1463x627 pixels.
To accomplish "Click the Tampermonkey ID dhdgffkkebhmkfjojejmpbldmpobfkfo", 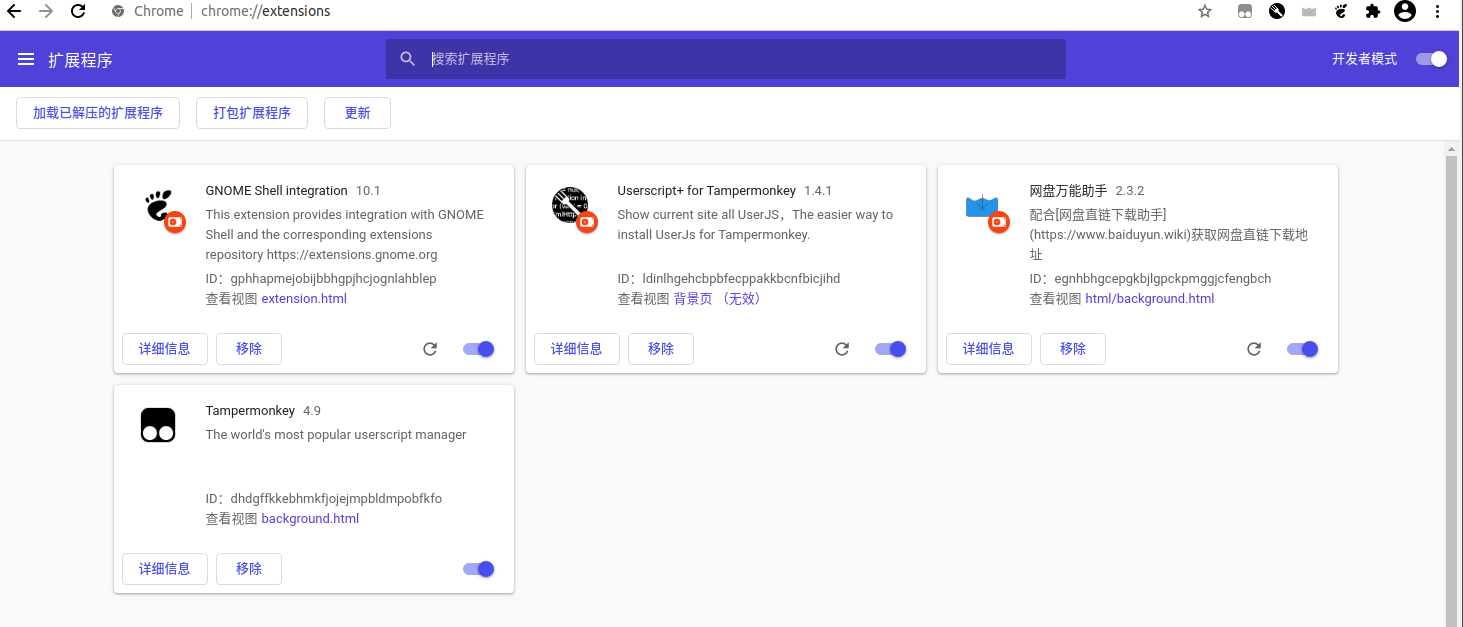I will [324, 499].
